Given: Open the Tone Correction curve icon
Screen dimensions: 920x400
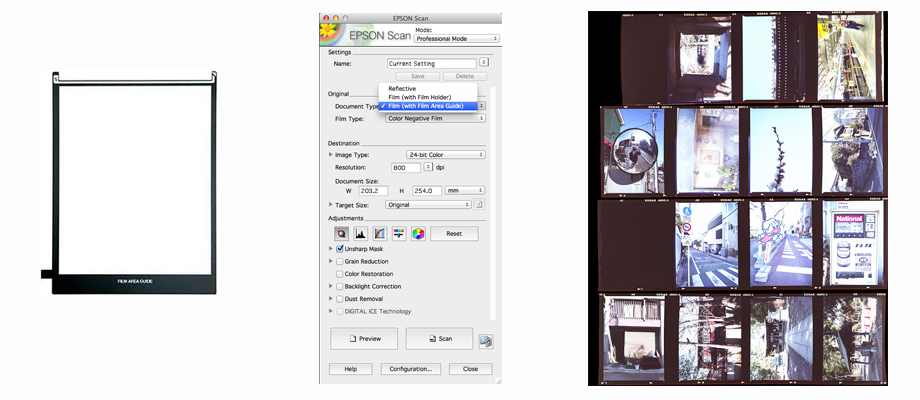Looking at the screenshot, I should click(x=380, y=234).
